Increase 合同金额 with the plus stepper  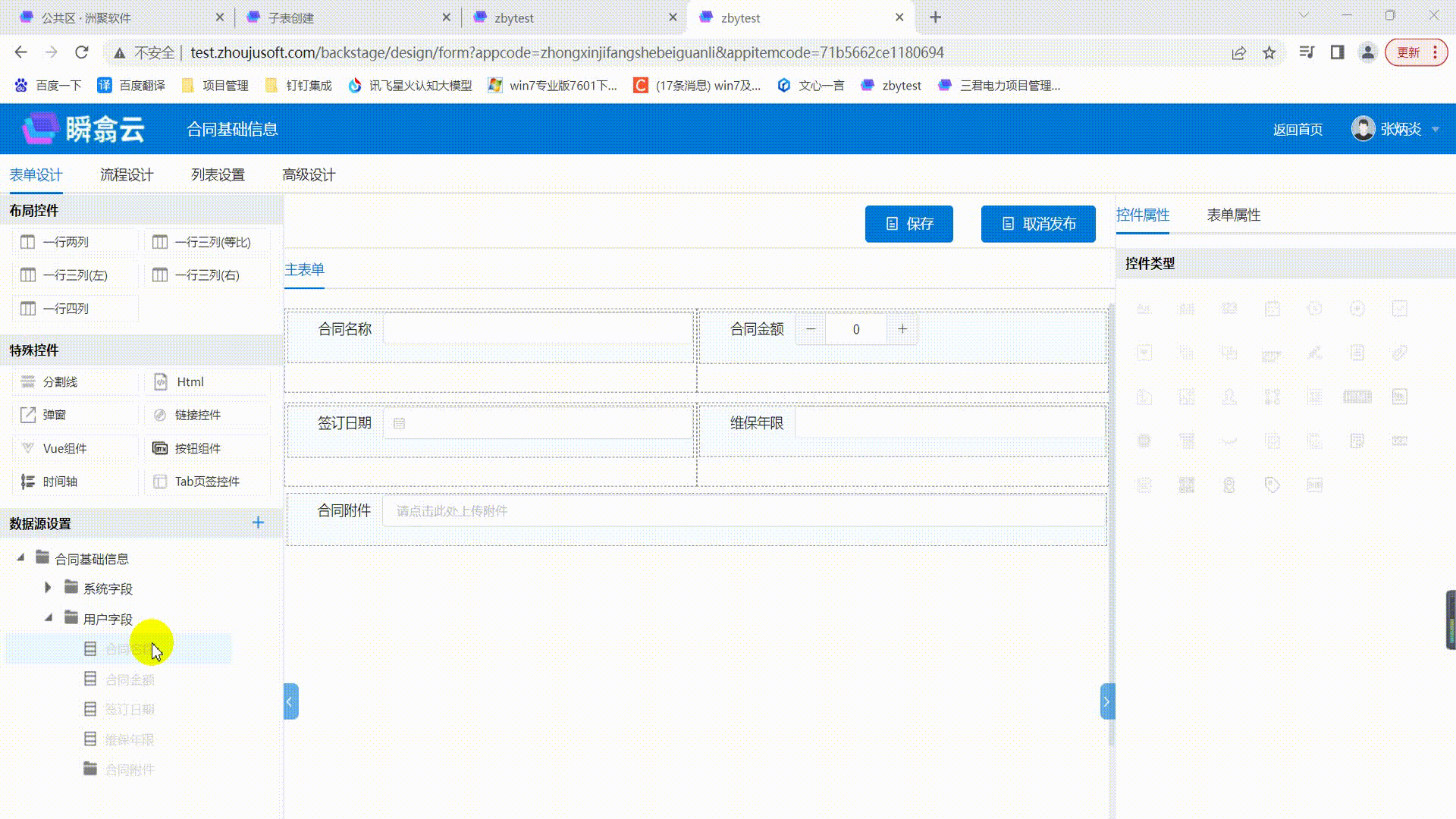click(902, 329)
